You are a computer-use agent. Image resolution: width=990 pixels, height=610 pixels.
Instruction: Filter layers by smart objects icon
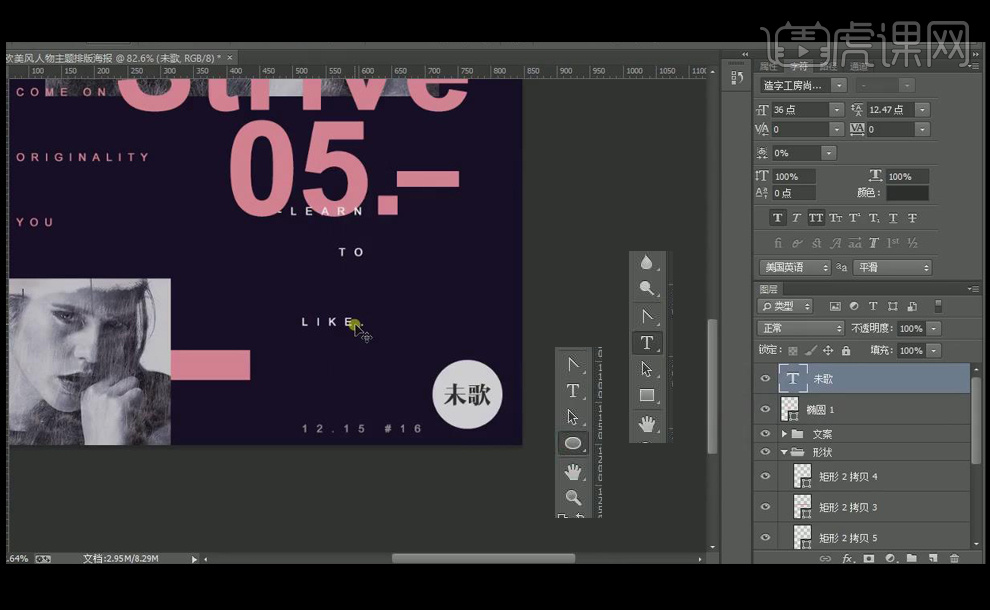[912, 306]
